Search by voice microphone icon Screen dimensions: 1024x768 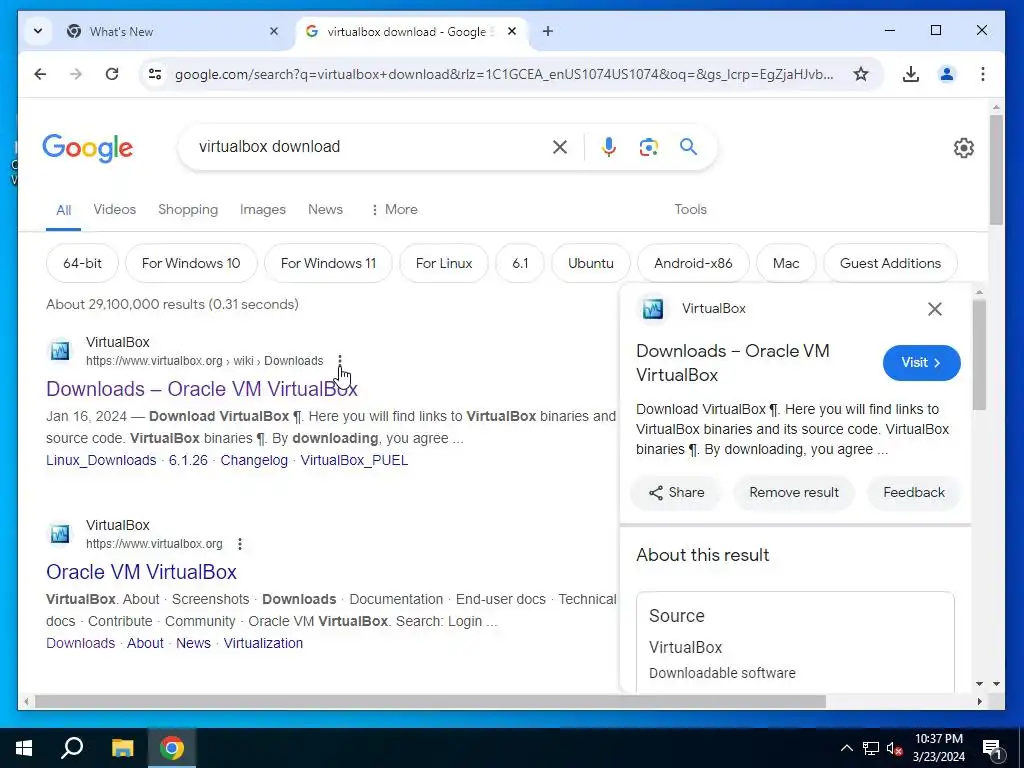click(x=609, y=147)
